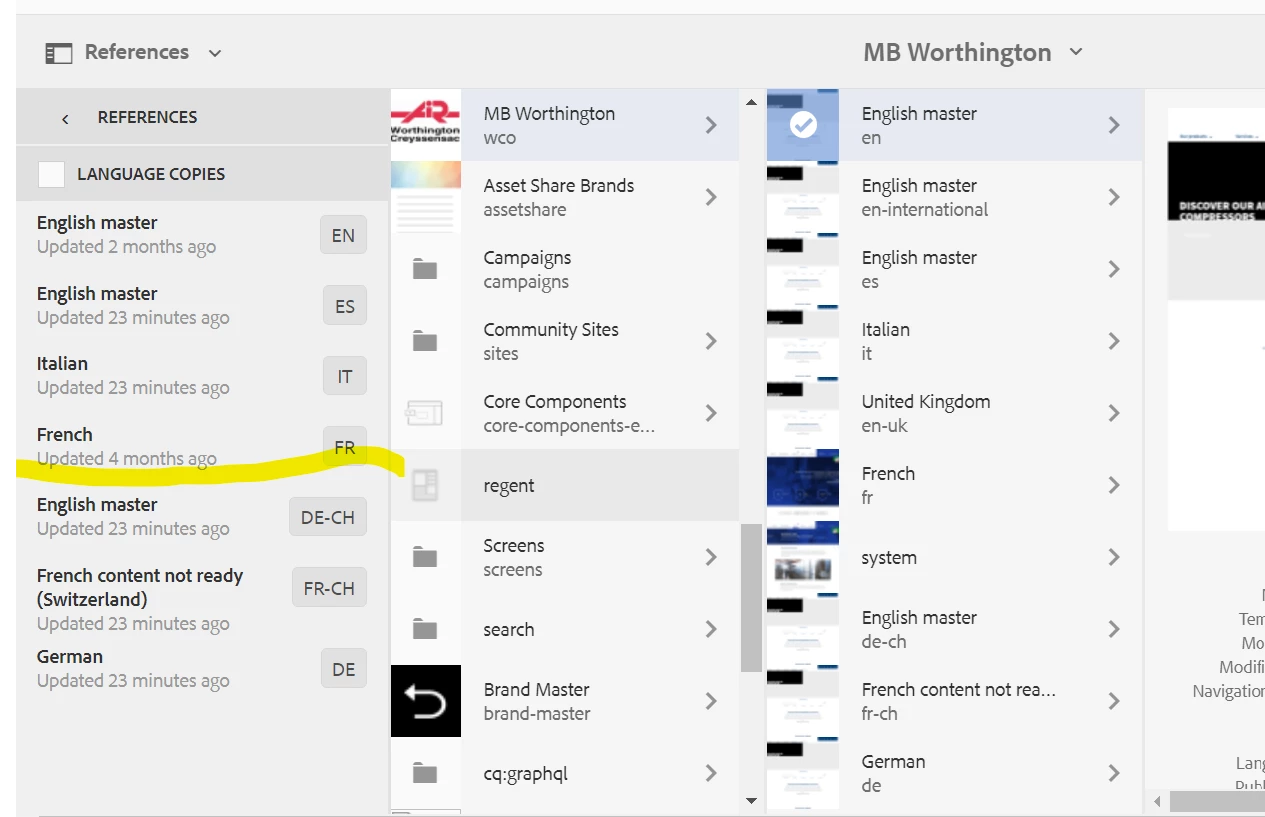Expand cq:graphql with its chevron

(x=711, y=773)
